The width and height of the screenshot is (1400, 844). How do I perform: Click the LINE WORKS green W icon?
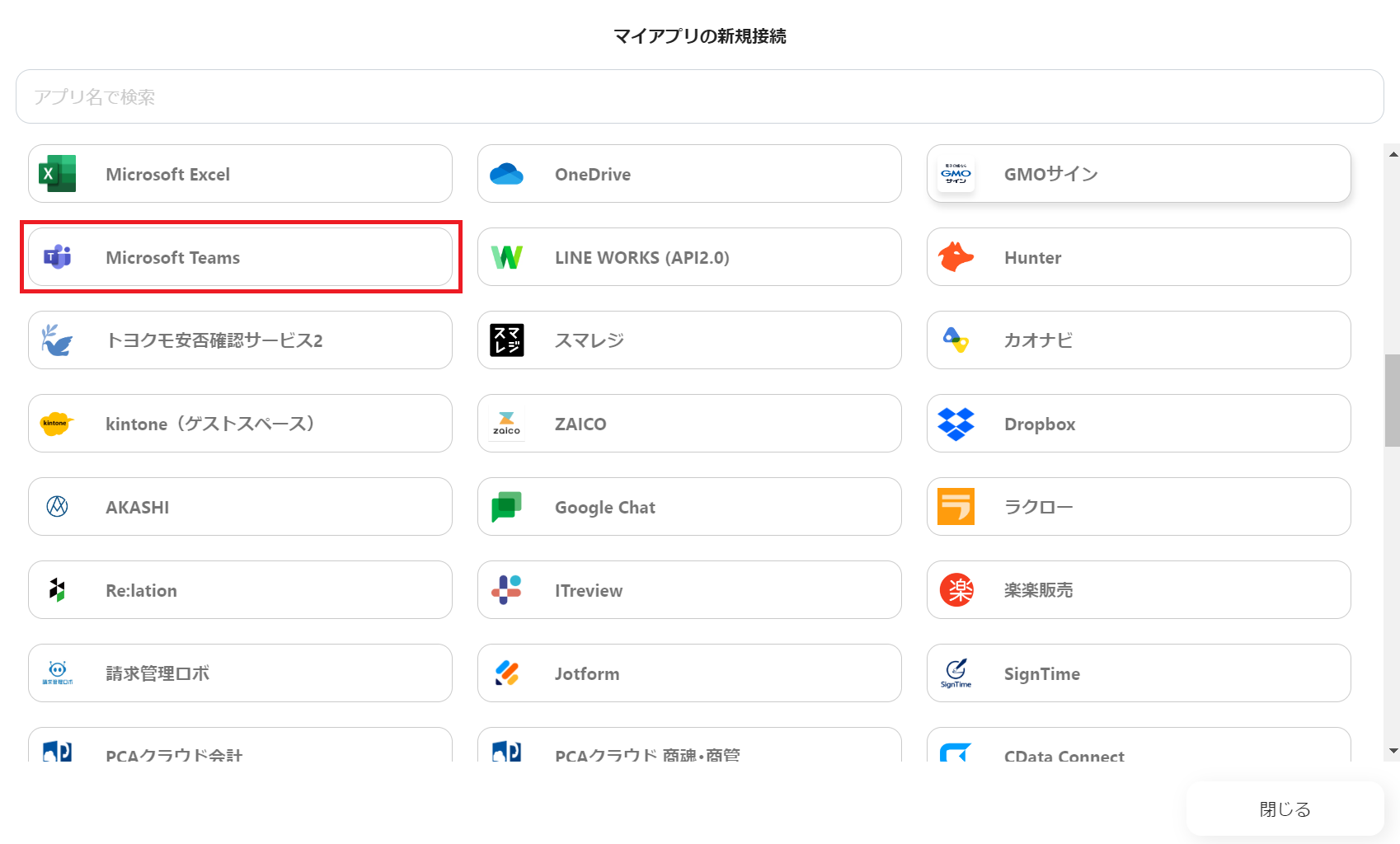coord(506,257)
